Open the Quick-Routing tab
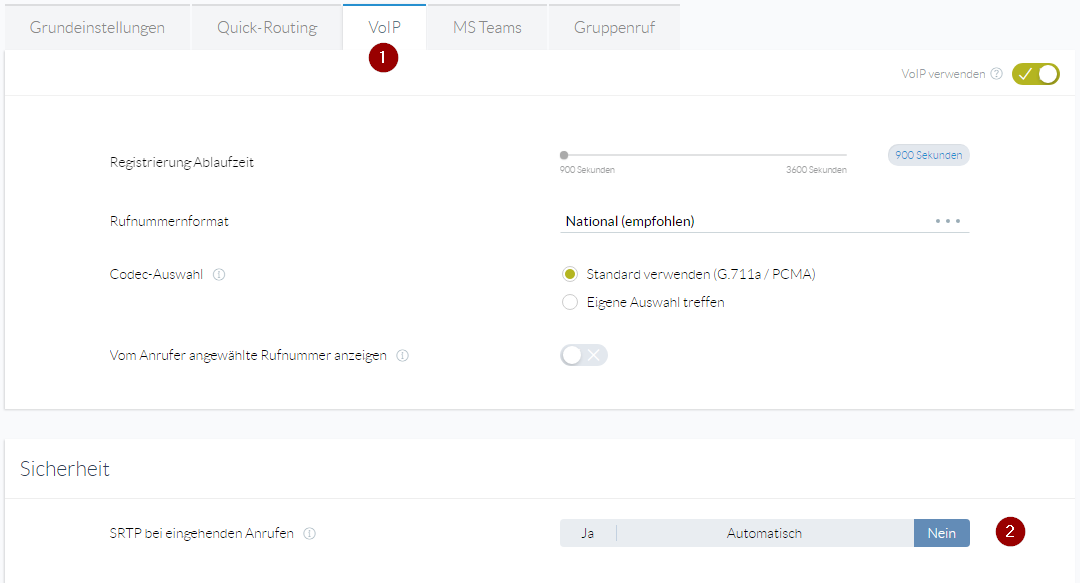Screen dimensions: 1080x583 pyautogui.click(x=267, y=27)
